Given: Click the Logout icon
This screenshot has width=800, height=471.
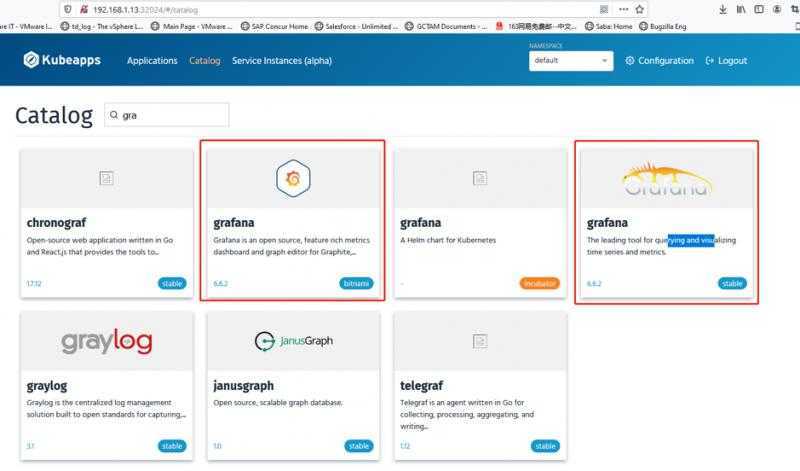Looking at the screenshot, I should (709, 60).
